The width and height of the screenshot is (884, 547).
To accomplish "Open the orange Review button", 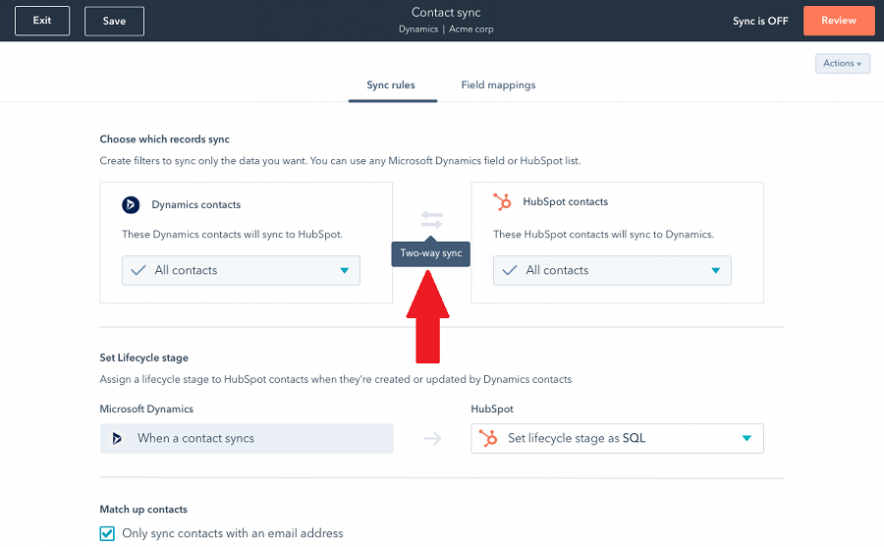I will (838, 21).
